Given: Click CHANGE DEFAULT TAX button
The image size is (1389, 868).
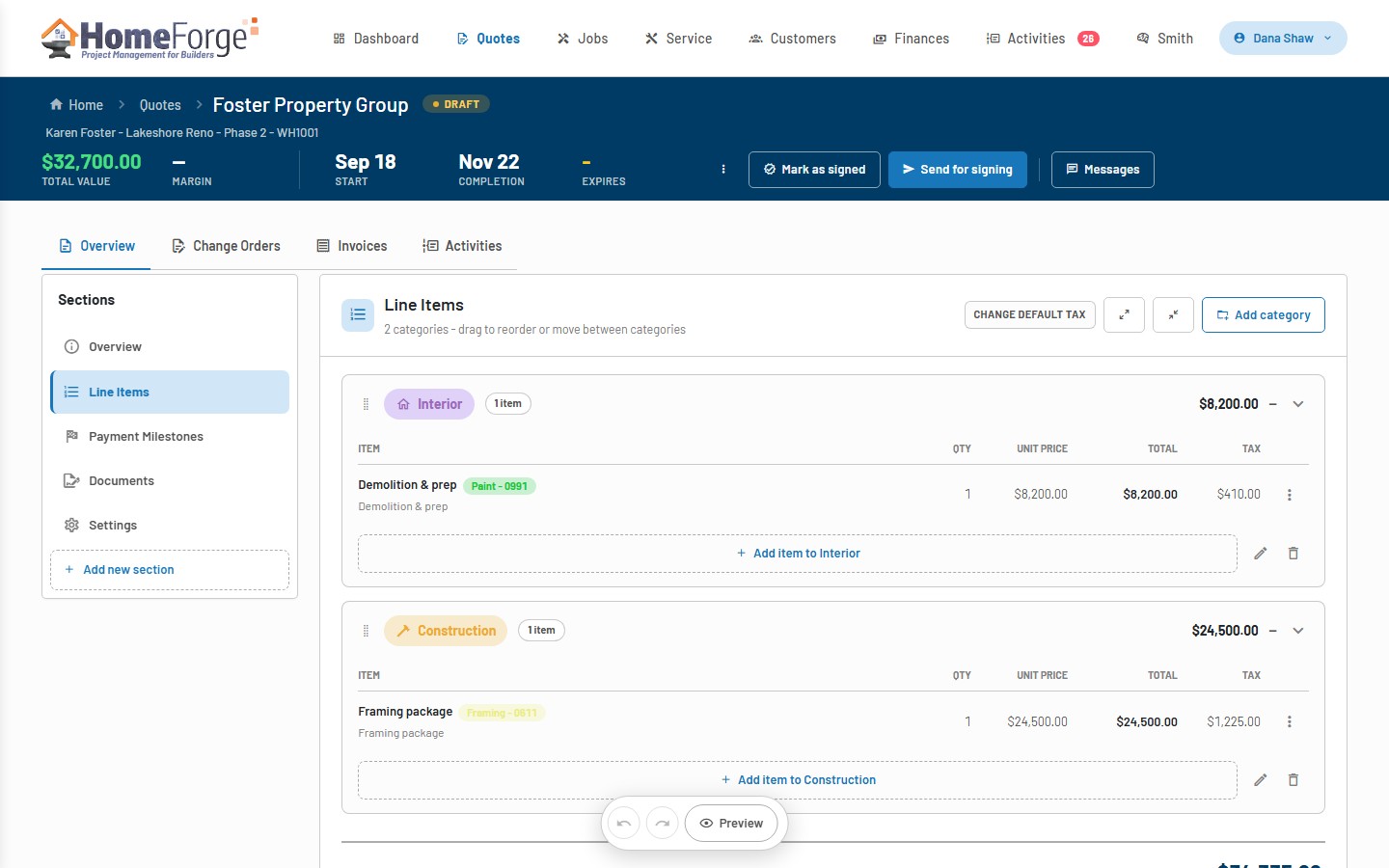Looking at the screenshot, I should 1030,314.
